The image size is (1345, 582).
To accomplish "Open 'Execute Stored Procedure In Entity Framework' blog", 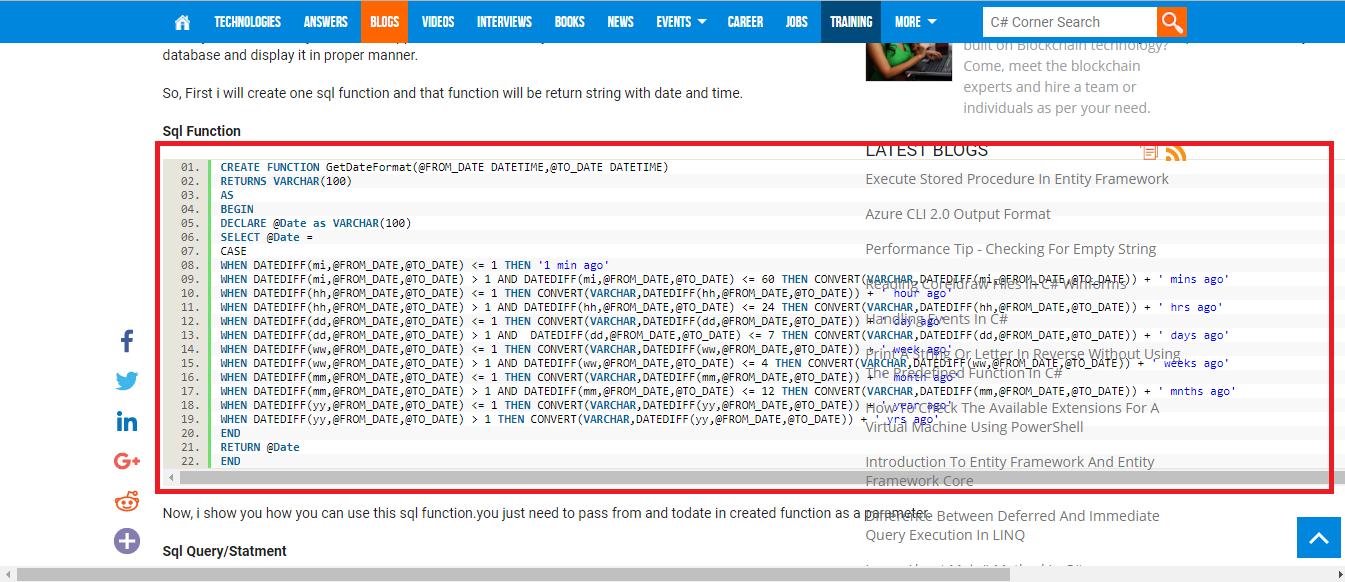I will 1017,179.
